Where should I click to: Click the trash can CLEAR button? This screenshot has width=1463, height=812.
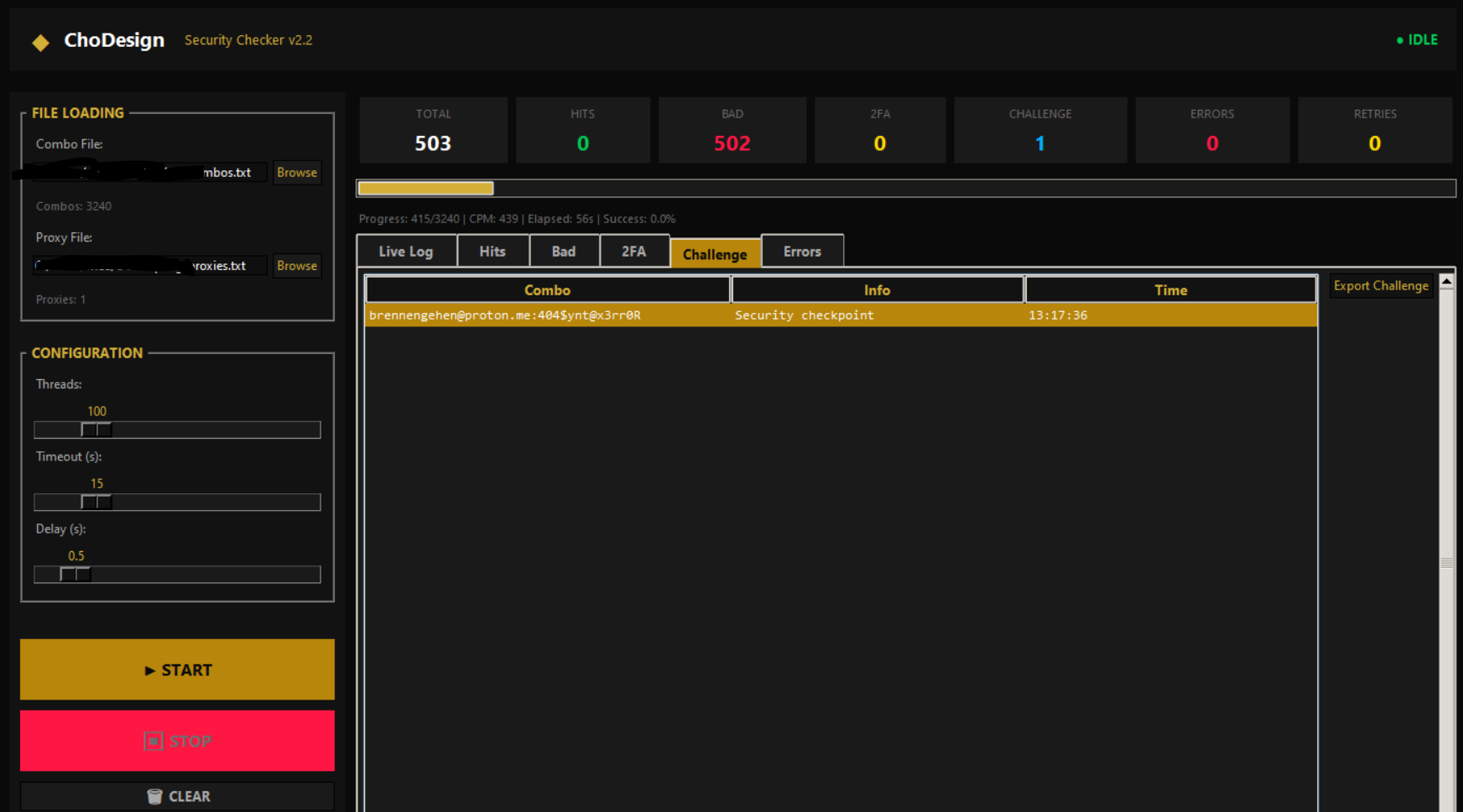tap(177, 796)
